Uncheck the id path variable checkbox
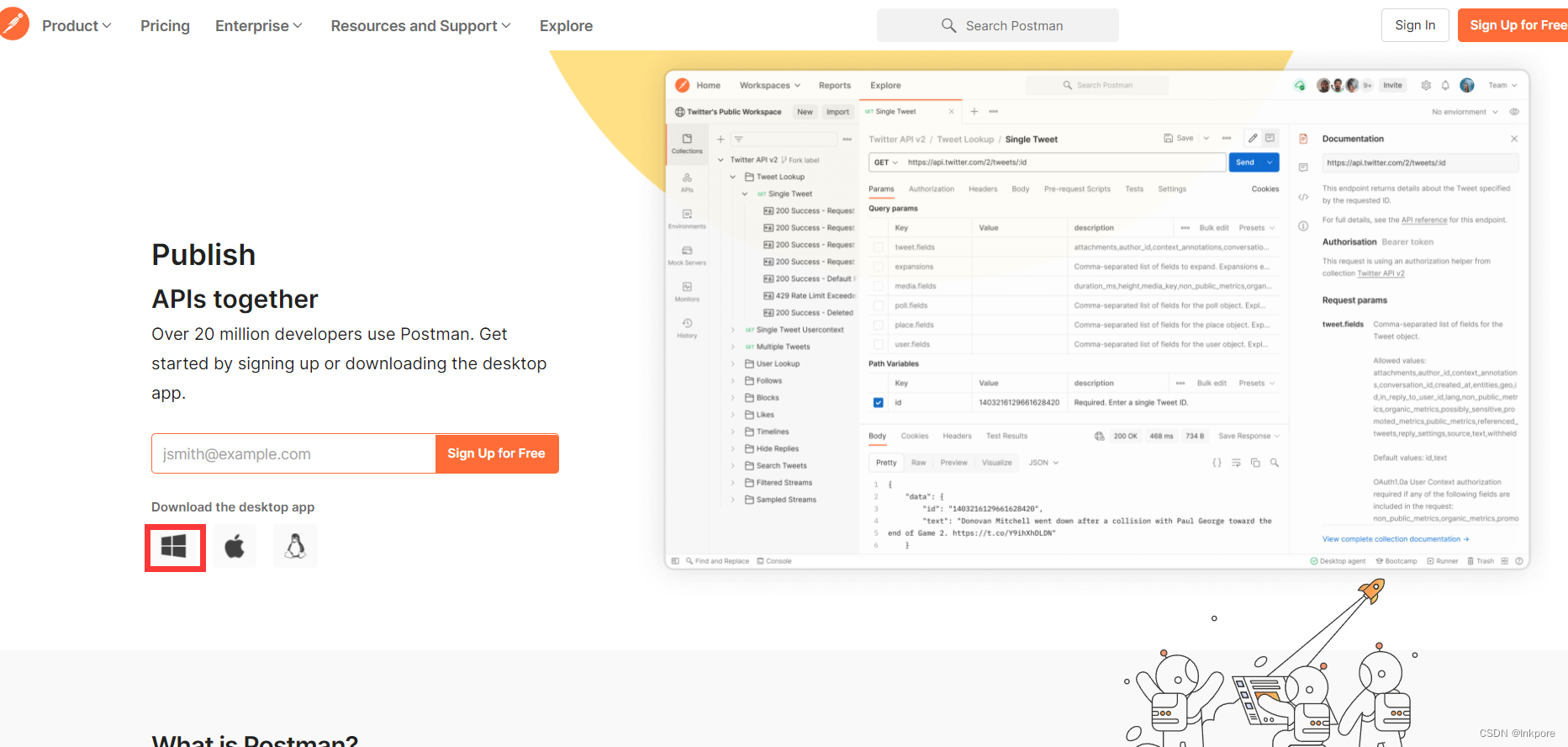The image size is (1568, 747). [x=879, y=402]
